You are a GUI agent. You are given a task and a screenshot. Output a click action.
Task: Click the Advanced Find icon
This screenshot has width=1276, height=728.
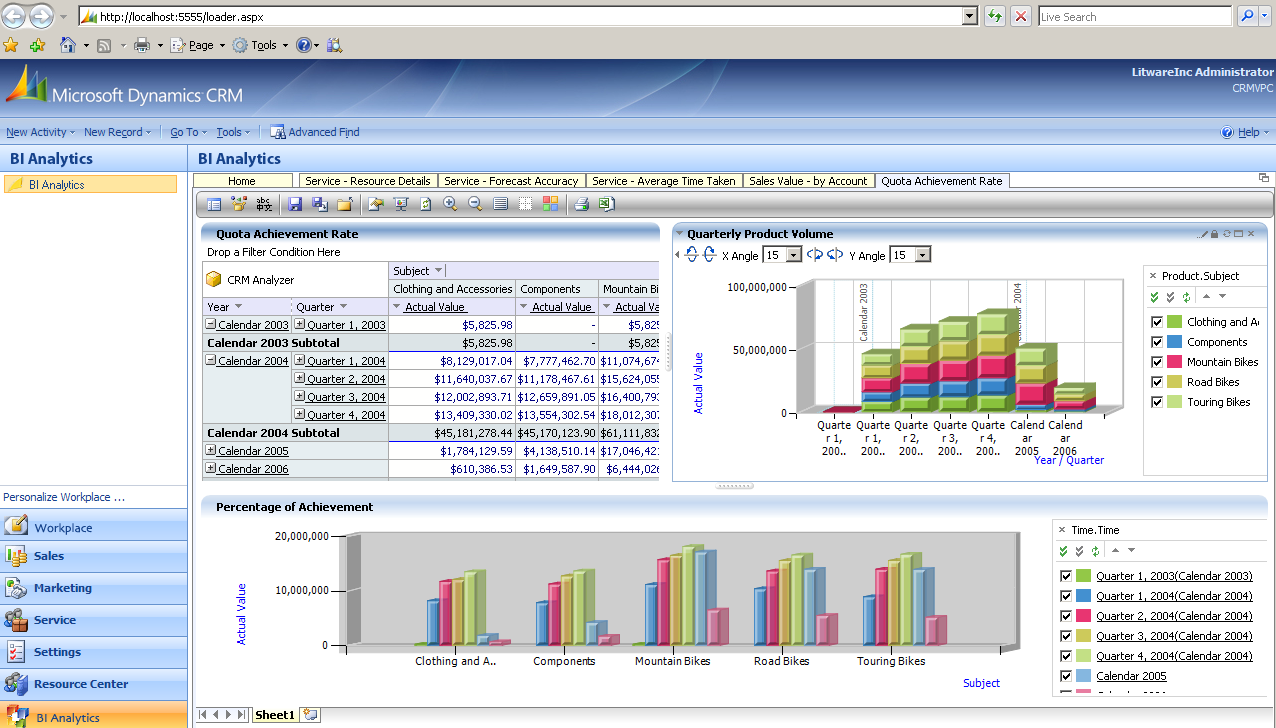click(278, 132)
